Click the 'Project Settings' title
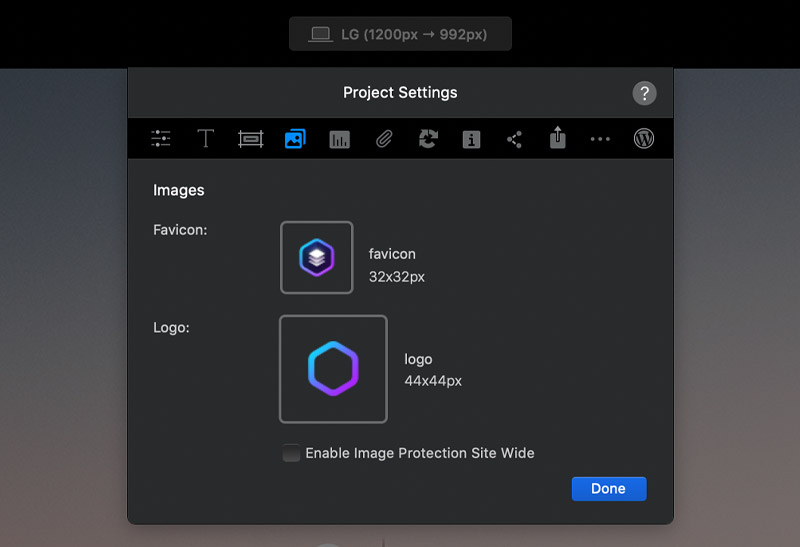The image size is (800, 547). pyautogui.click(x=401, y=93)
